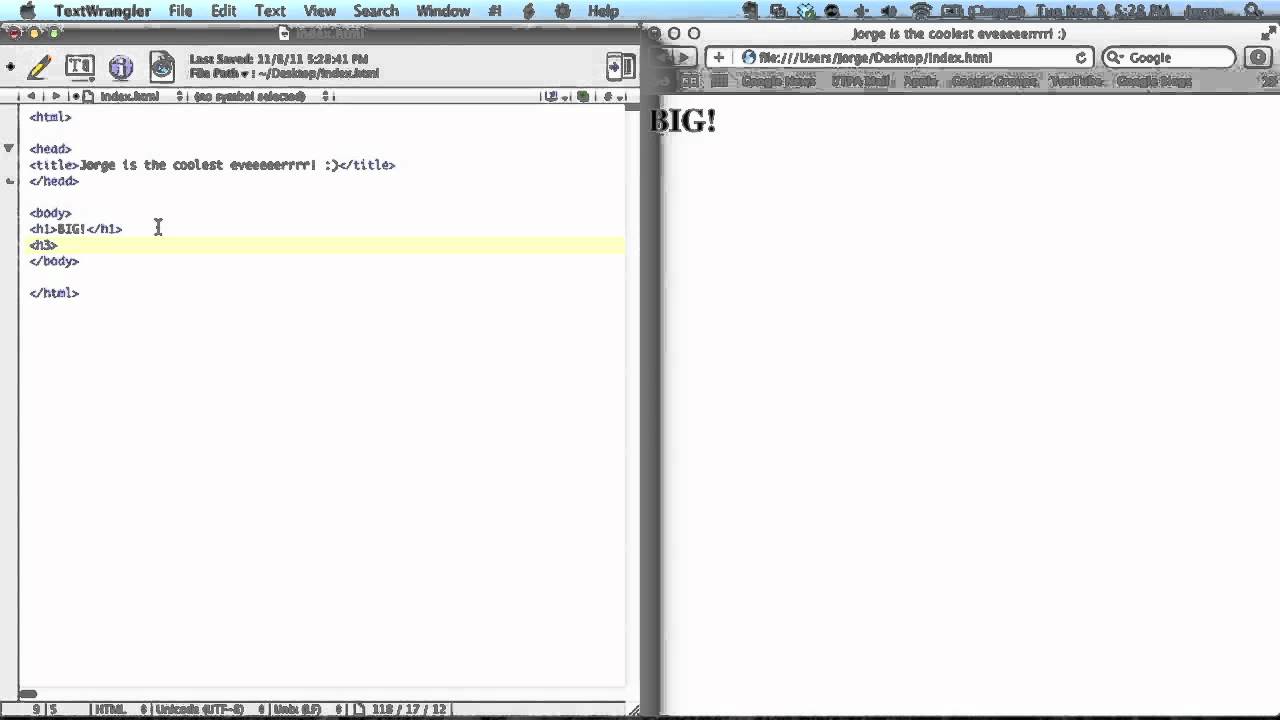Open the #! scripts menu

[x=495, y=11]
